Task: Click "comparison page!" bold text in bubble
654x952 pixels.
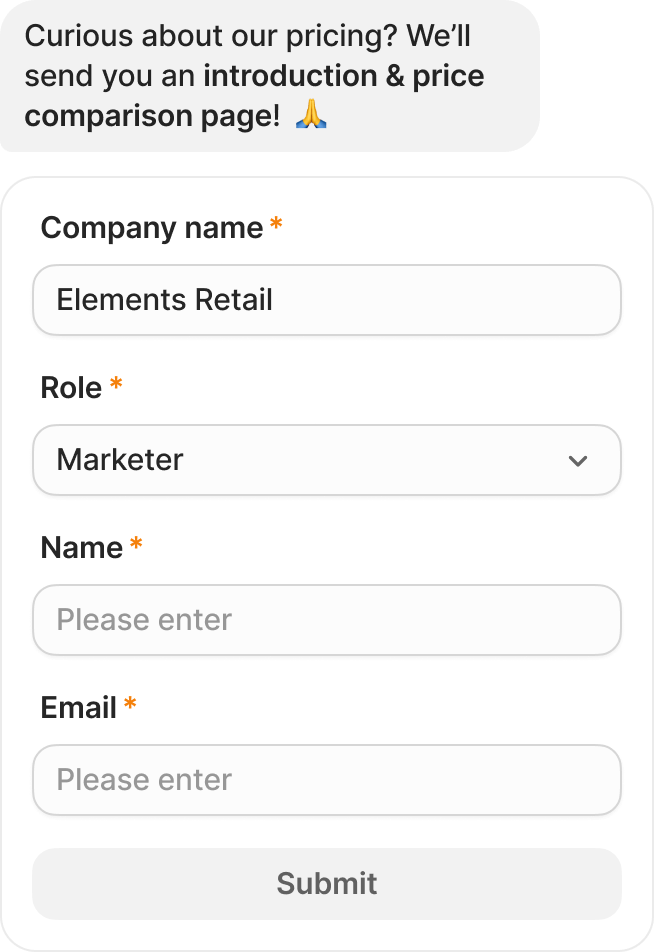Action: click(x=152, y=115)
